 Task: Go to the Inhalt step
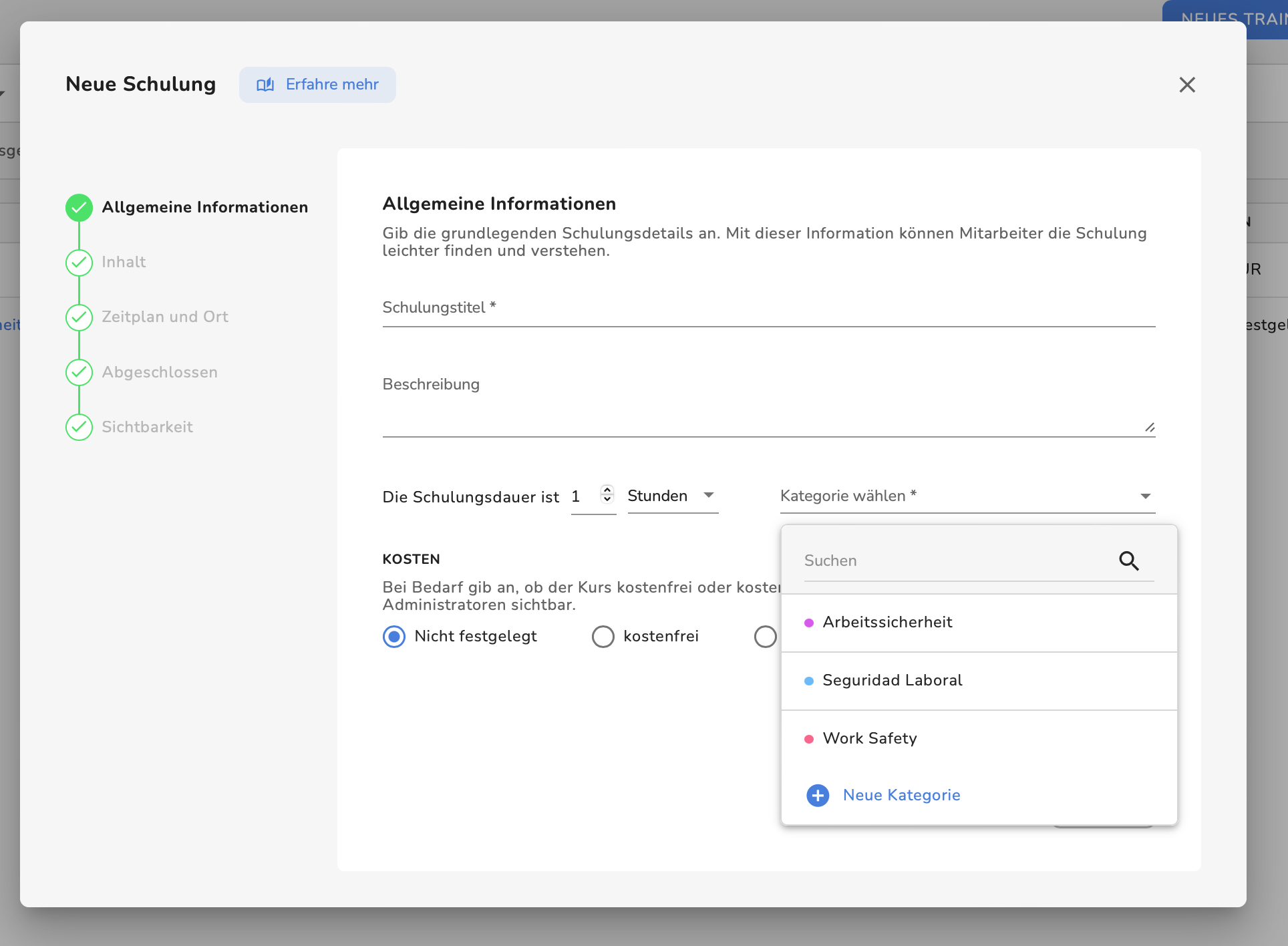click(x=124, y=263)
